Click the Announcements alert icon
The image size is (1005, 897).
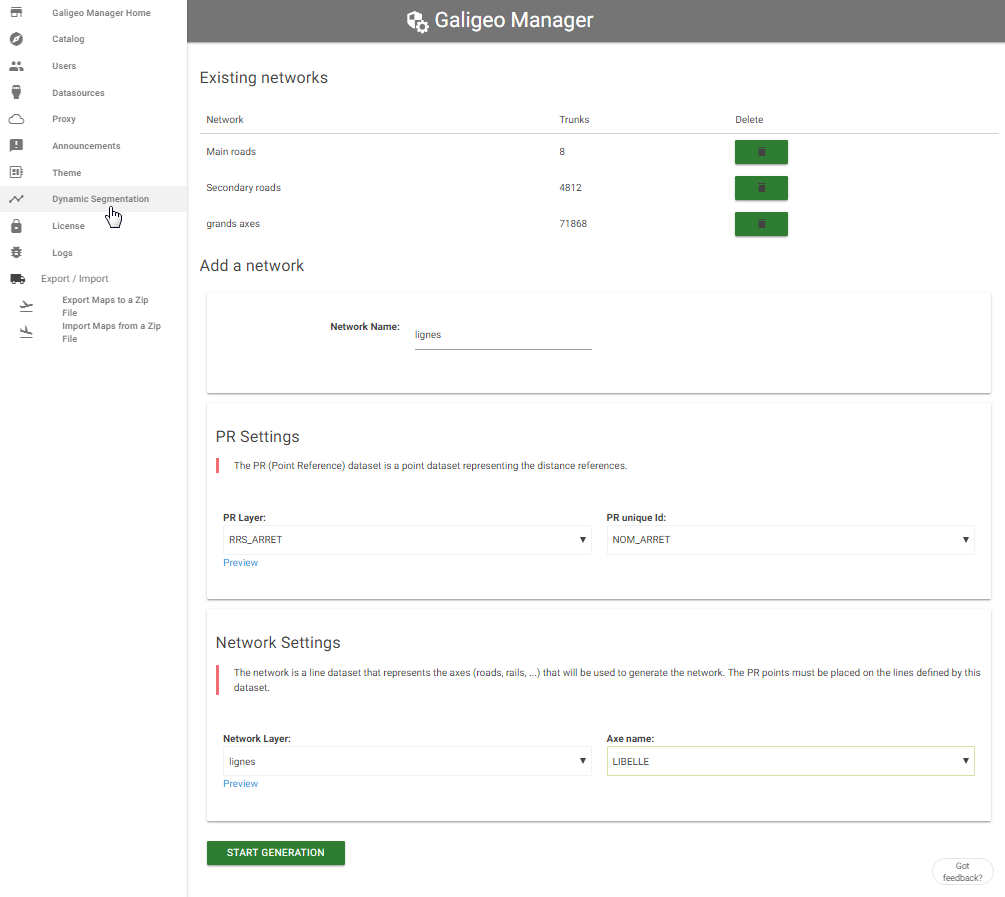16,146
